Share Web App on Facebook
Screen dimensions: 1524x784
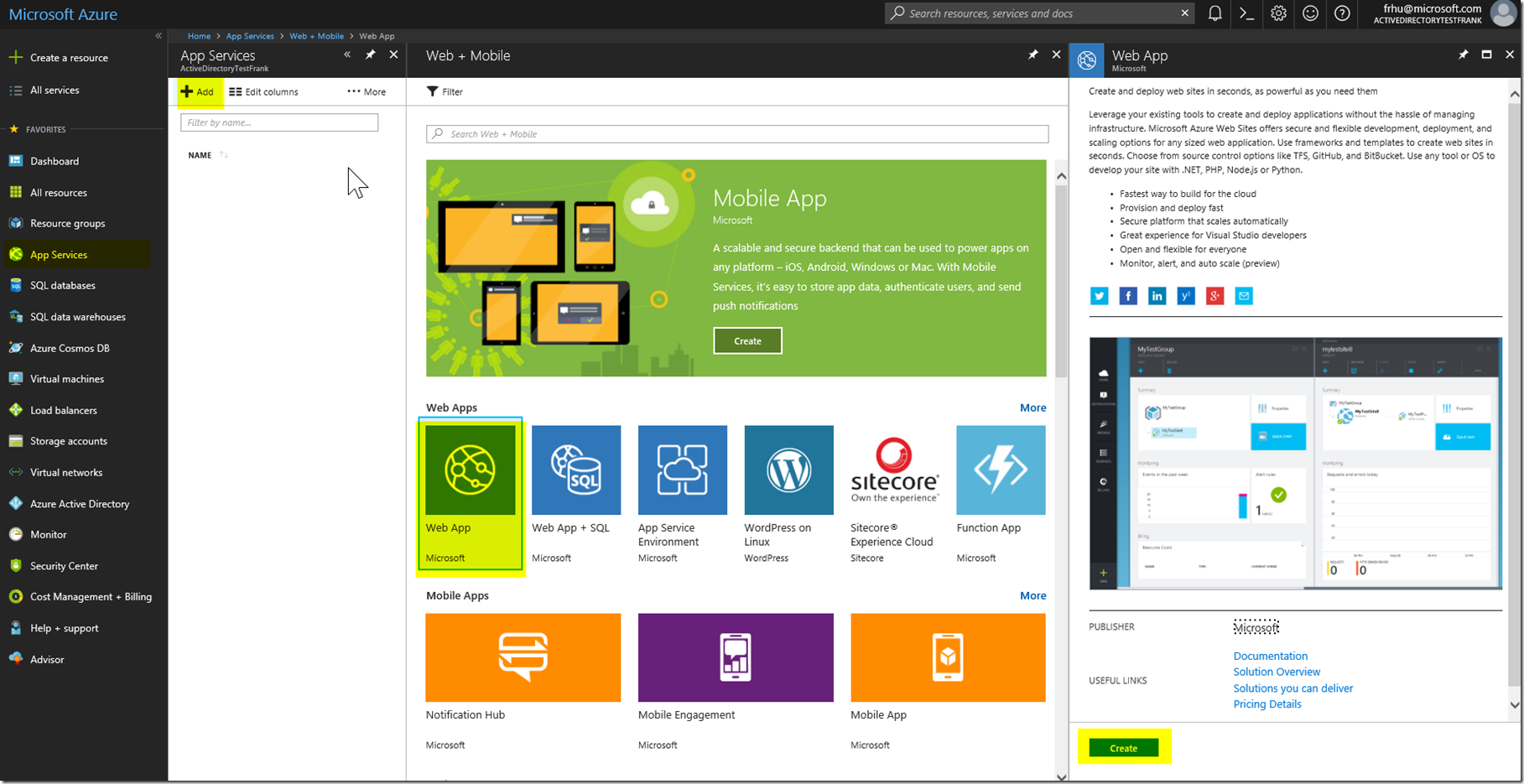click(x=1128, y=296)
